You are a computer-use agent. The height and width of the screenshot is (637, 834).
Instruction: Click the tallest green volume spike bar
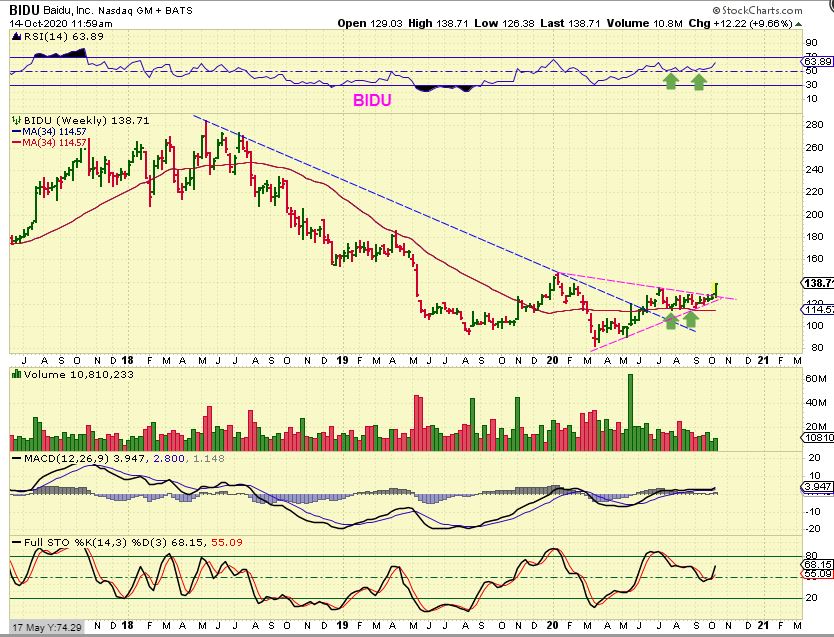click(x=630, y=411)
